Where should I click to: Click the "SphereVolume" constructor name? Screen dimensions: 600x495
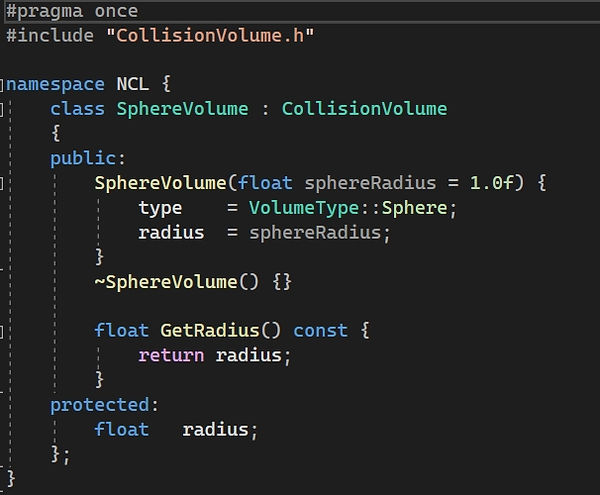click(x=160, y=183)
